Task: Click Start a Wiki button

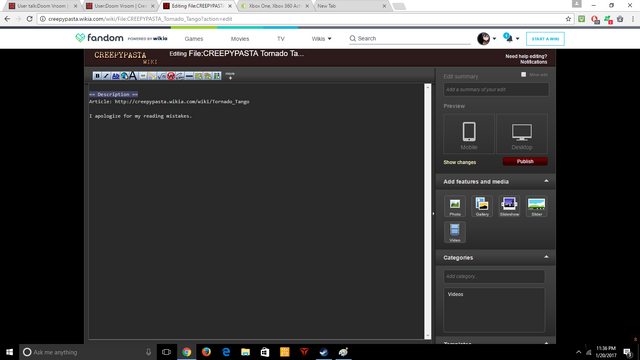Action: click(x=545, y=39)
